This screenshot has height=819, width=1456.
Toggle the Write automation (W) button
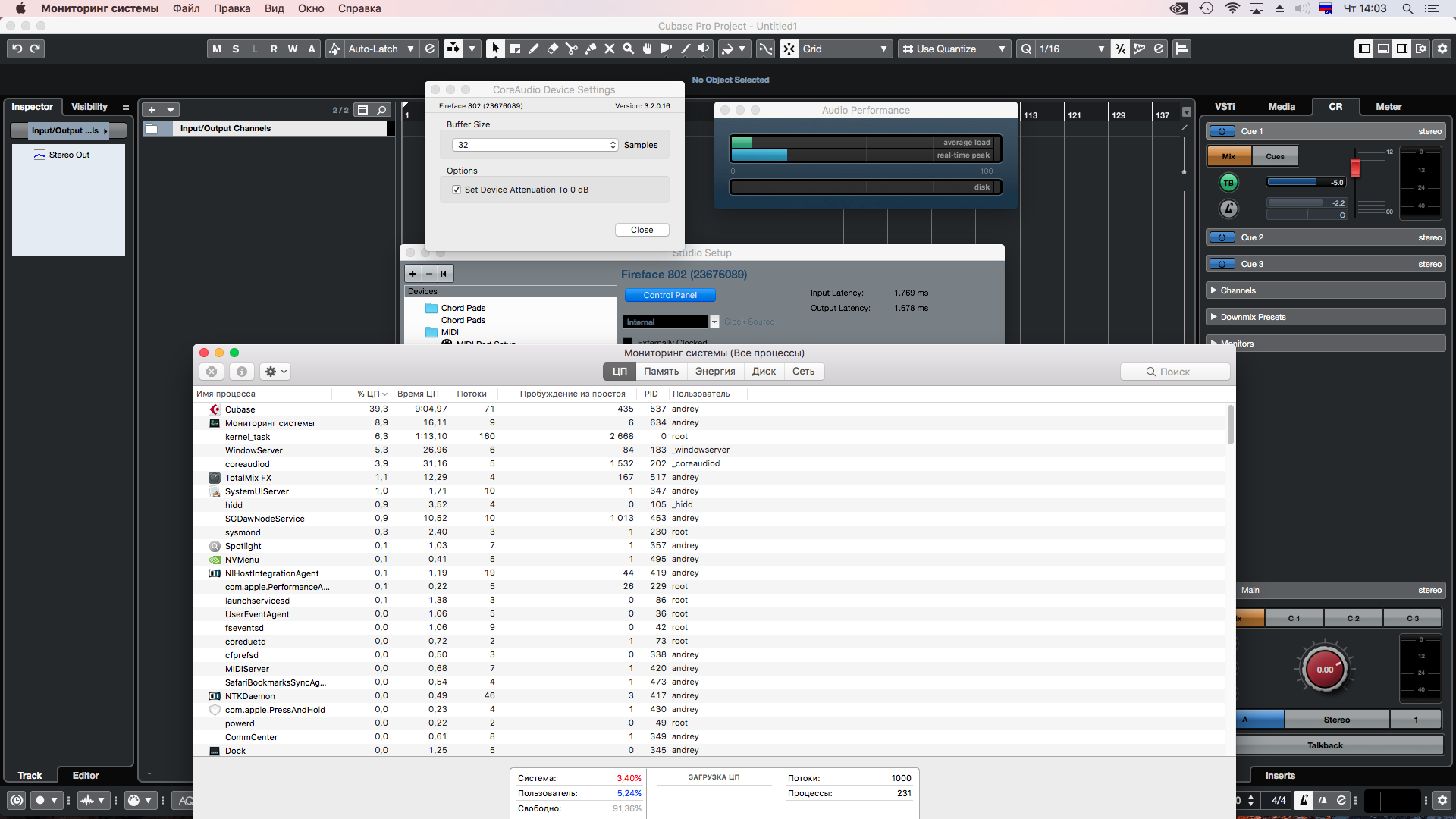293,49
